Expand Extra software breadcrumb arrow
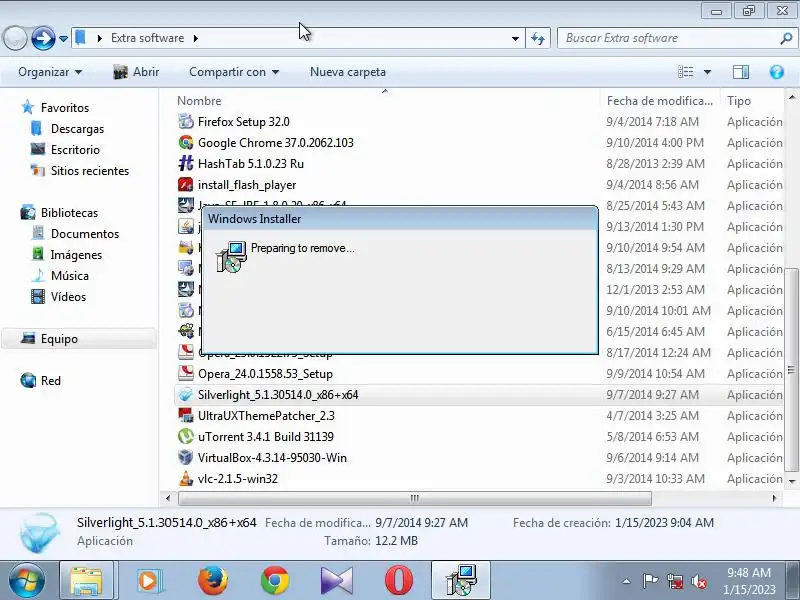This screenshot has height=600, width=800. pyautogui.click(x=195, y=38)
